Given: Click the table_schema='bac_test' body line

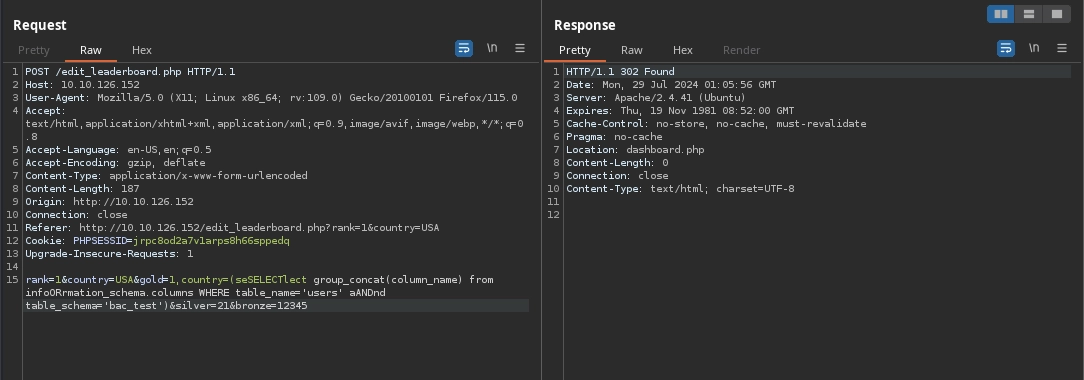Looking at the screenshot, I should (x=166, y=305).
